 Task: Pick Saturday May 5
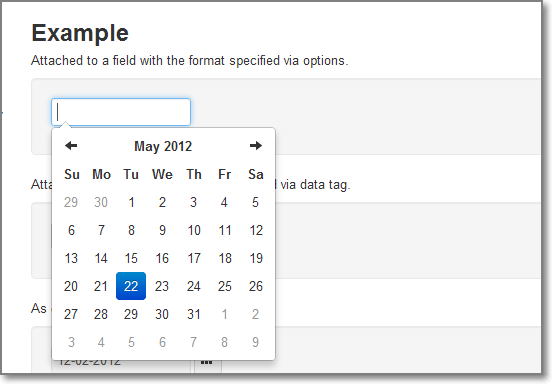tap(256, 202)
